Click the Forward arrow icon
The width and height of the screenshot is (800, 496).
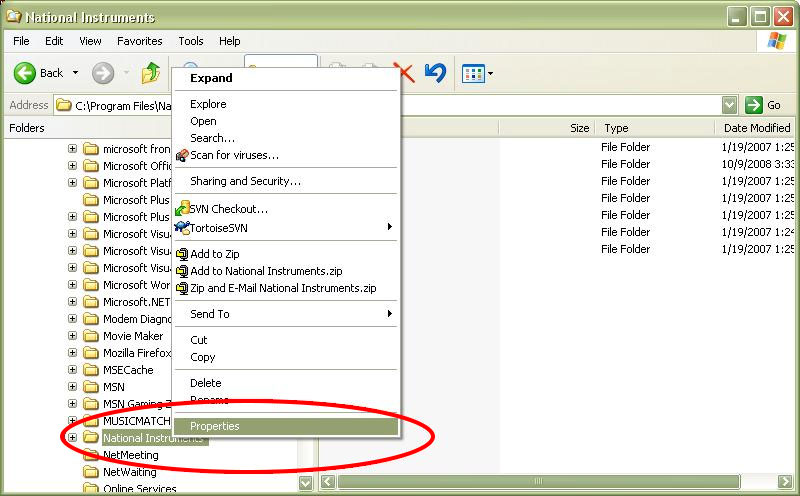pos(103,73)
